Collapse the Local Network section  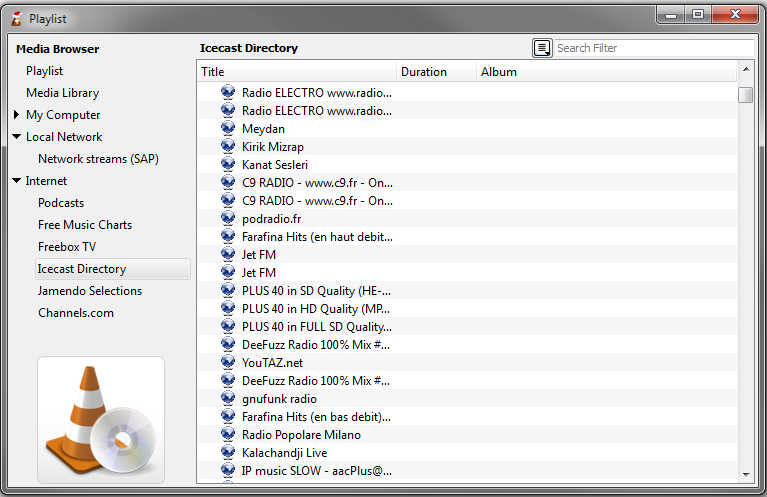coord(17,137)
